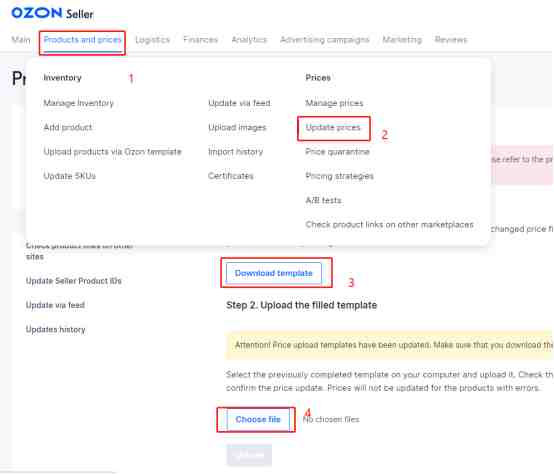
Task: Click the Choose file button
Action: tap(258, 419)
